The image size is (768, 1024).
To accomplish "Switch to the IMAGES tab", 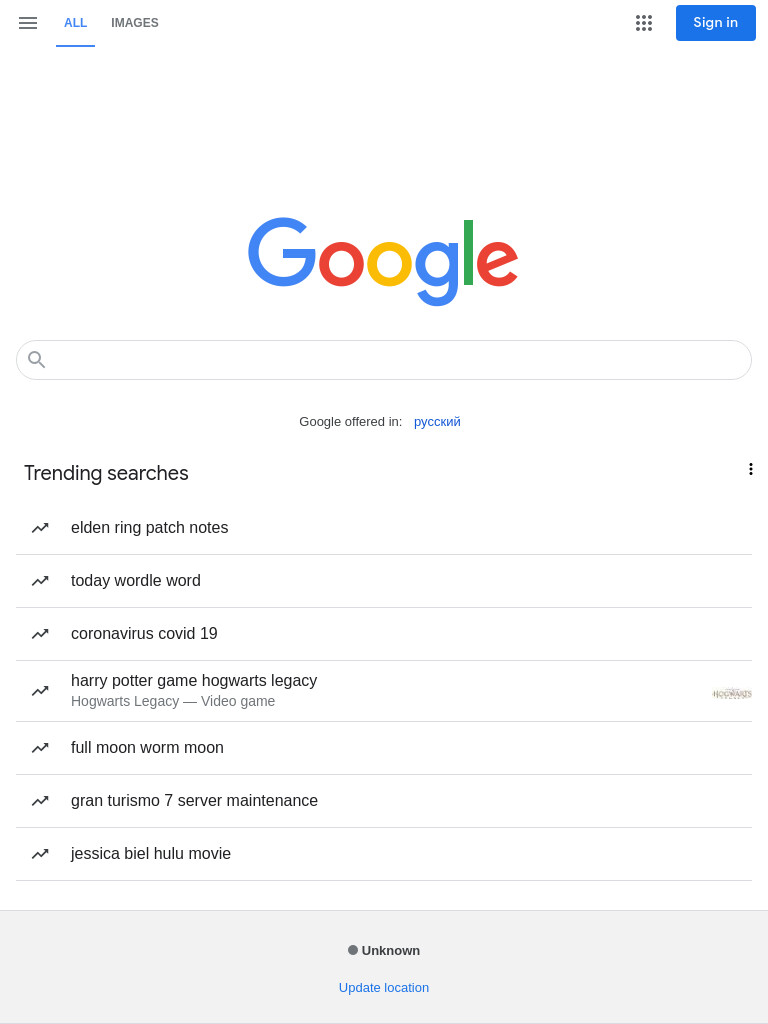I will pos(135,23).
